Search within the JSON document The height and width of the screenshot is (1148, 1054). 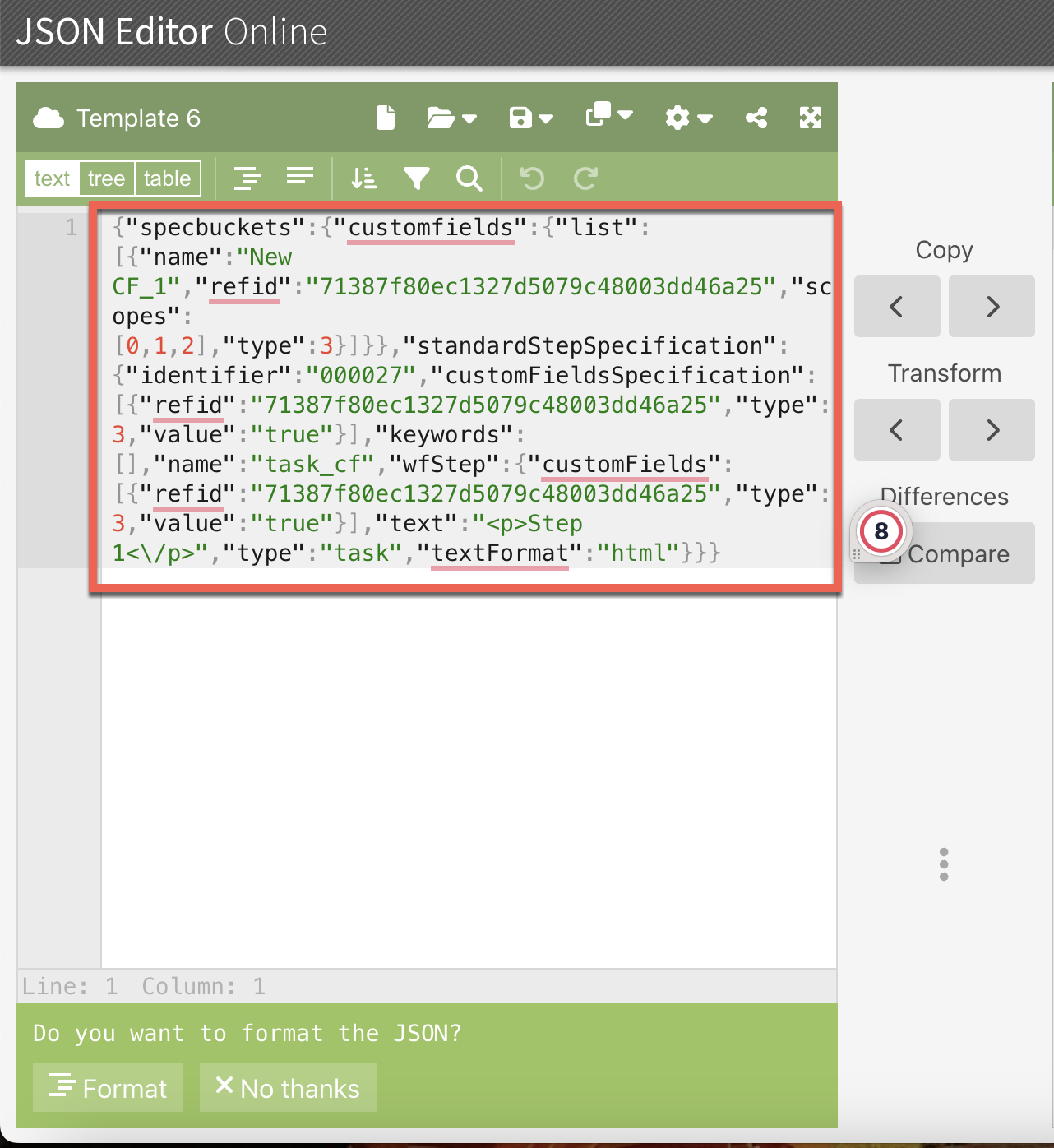point(469,178)
